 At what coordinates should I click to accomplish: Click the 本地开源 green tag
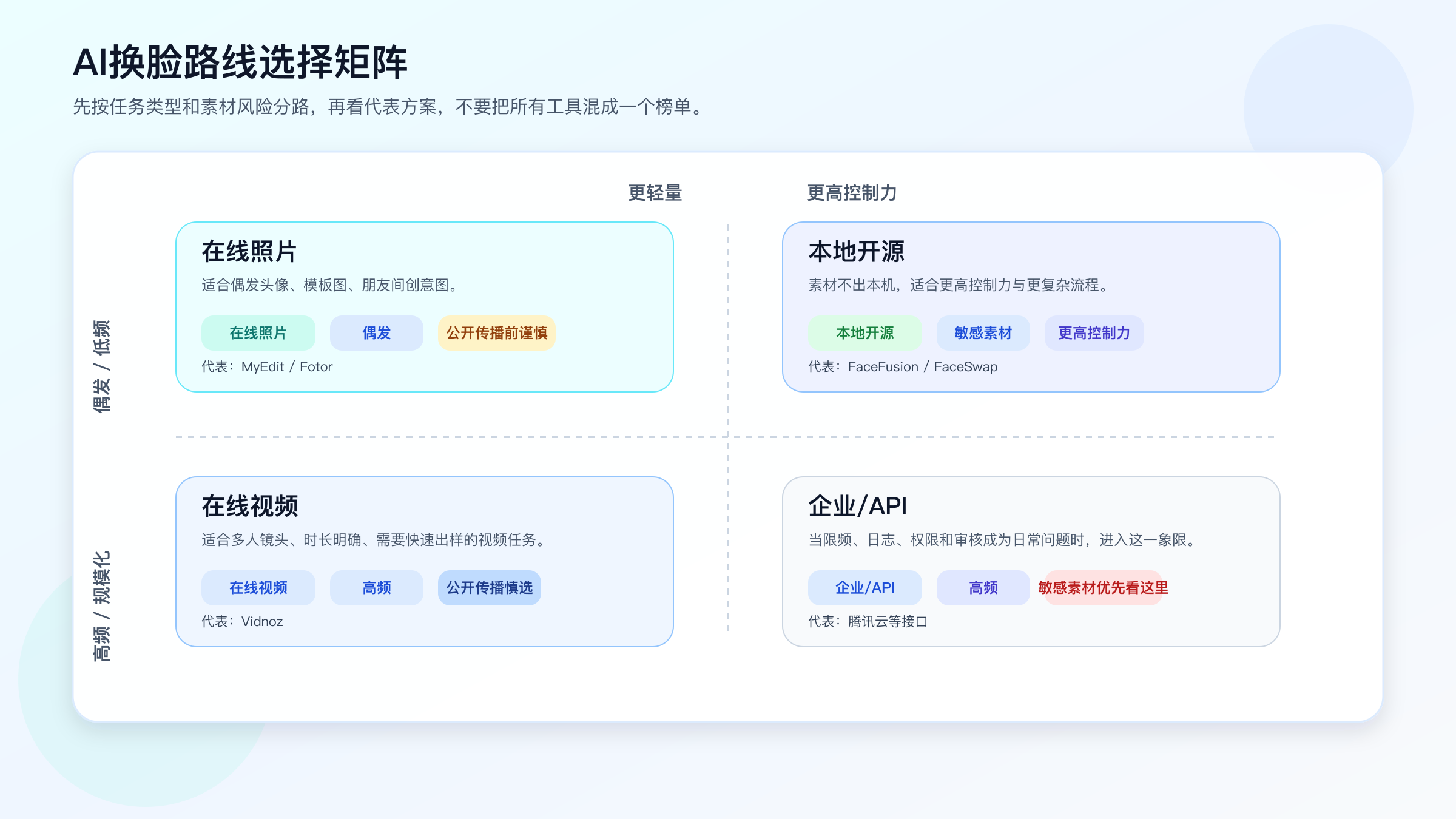tap(864, 333)
